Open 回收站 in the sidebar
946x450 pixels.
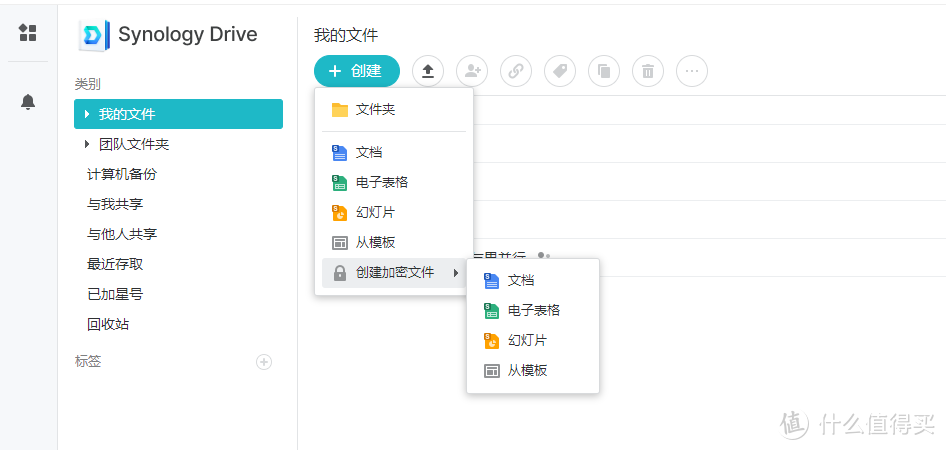108,324
